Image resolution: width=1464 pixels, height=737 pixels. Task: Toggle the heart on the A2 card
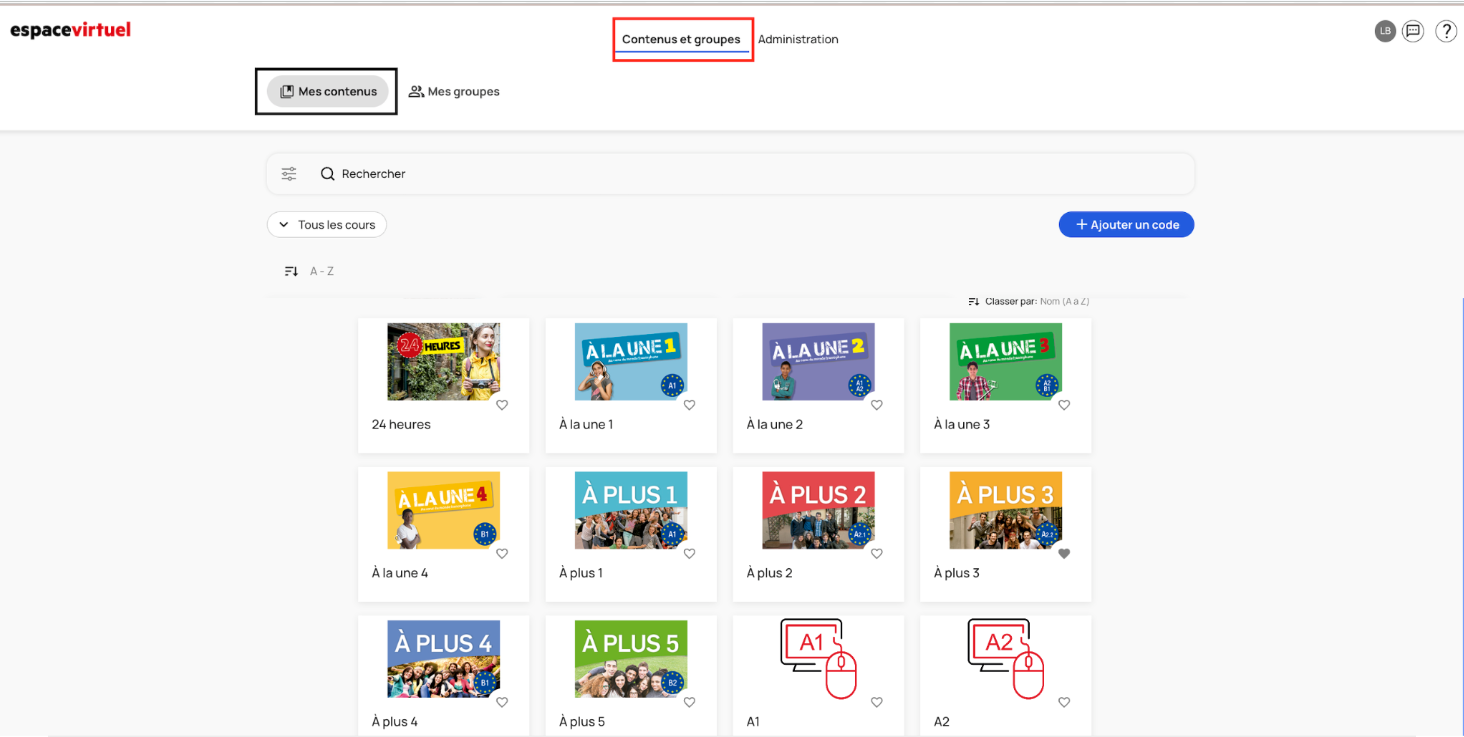click(x=1064, y=702)
